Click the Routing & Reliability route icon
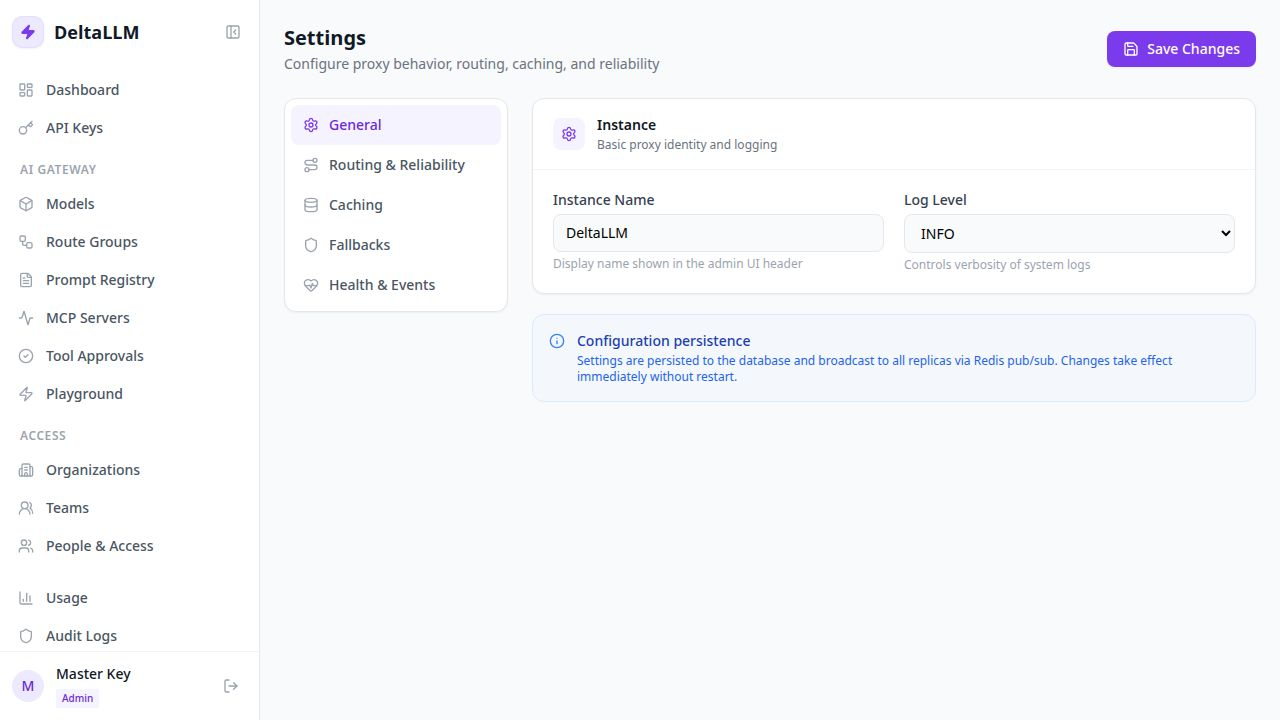 point(311,165)
